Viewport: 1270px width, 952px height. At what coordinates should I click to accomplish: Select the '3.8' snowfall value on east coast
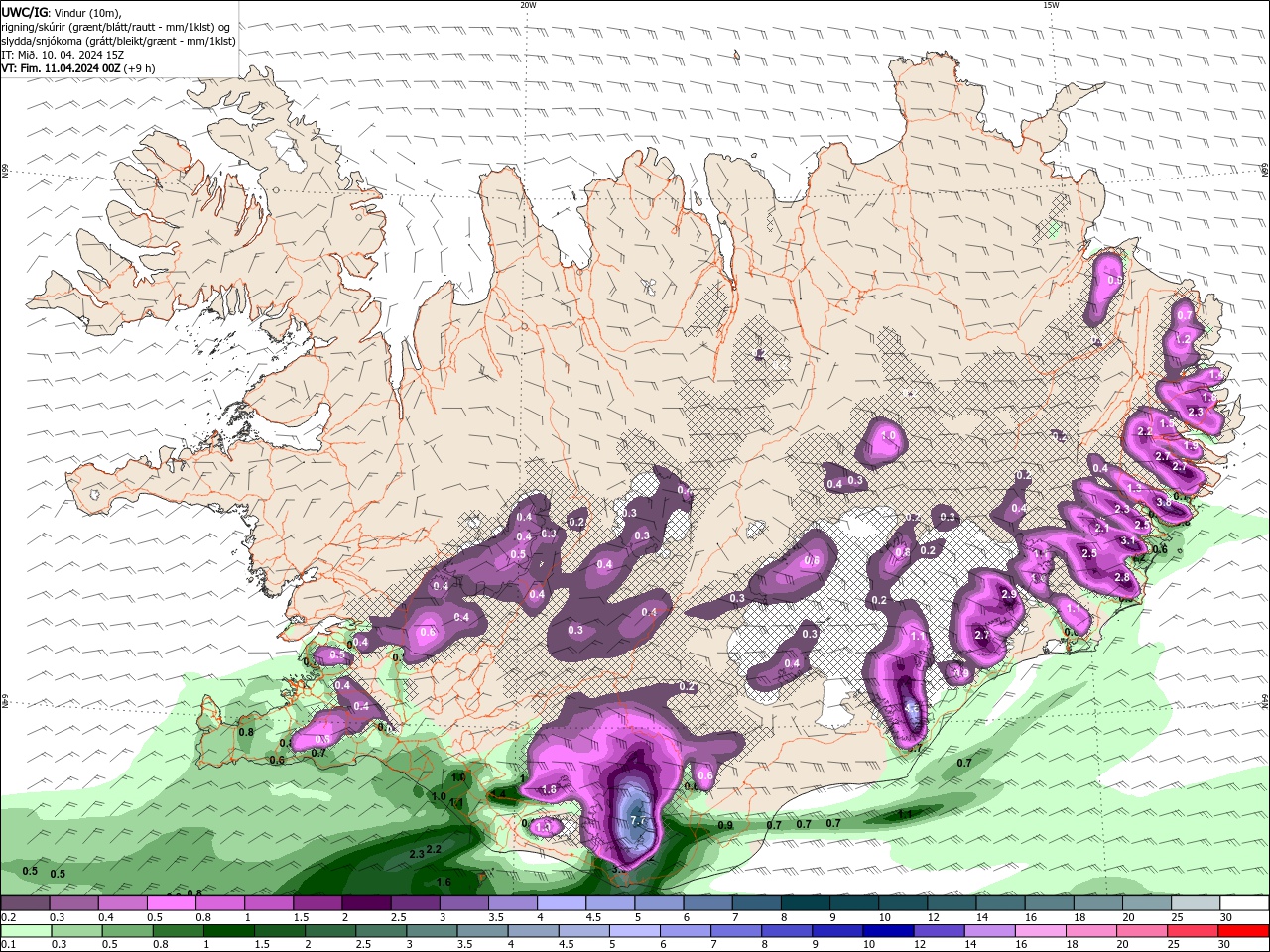point(1164,503)
